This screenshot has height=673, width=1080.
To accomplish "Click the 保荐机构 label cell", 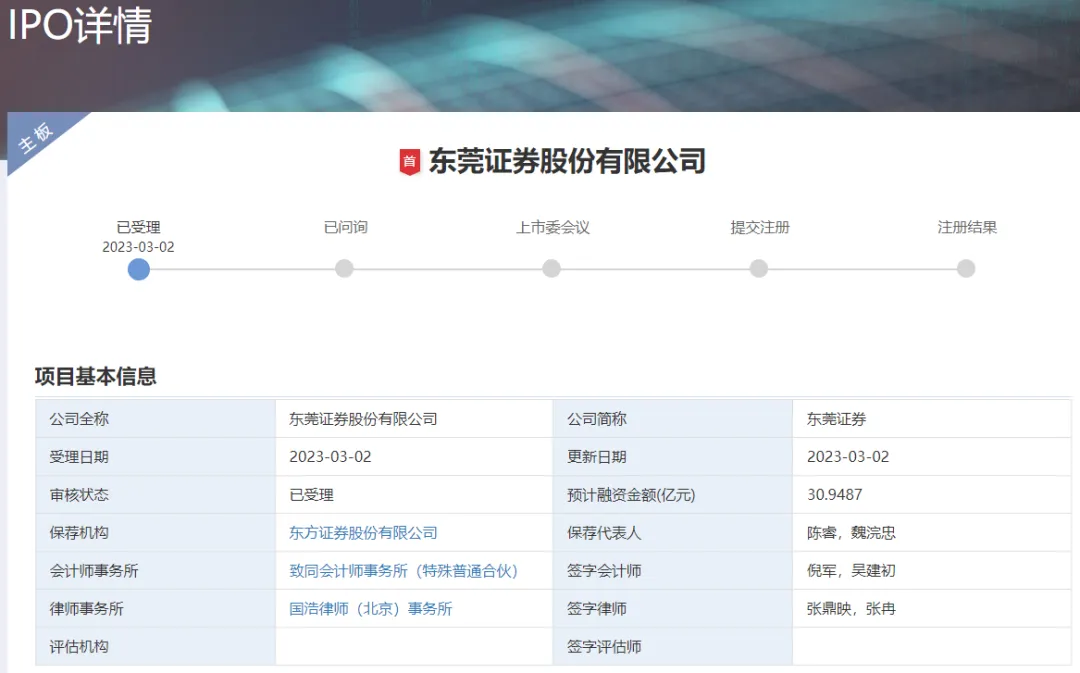I will pyautogui.click(x=156, y=532).
